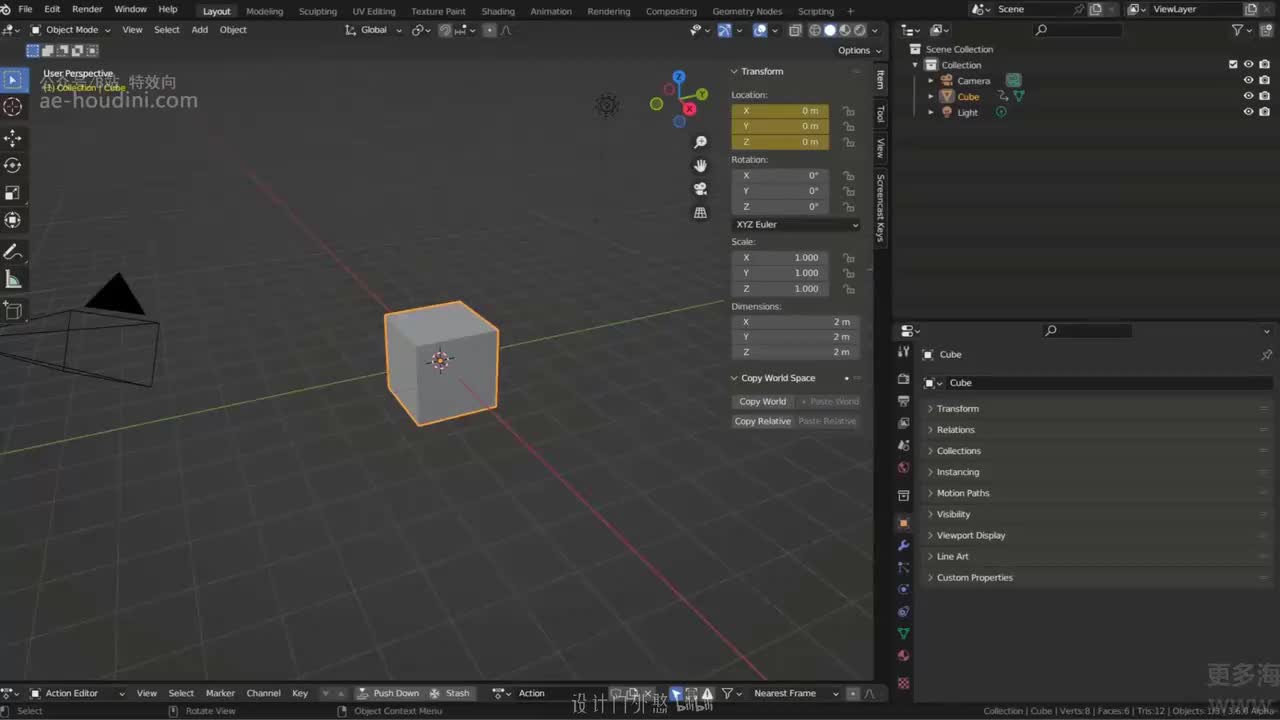The image size is (1280, 720).
Task: Click the pan view hand gizmo
Action: click(x=700, y=166)
